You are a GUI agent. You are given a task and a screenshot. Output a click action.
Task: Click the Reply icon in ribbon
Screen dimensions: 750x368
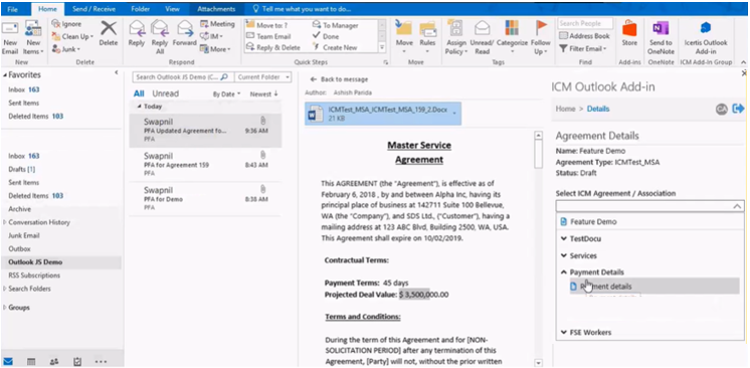pos(137,28)
